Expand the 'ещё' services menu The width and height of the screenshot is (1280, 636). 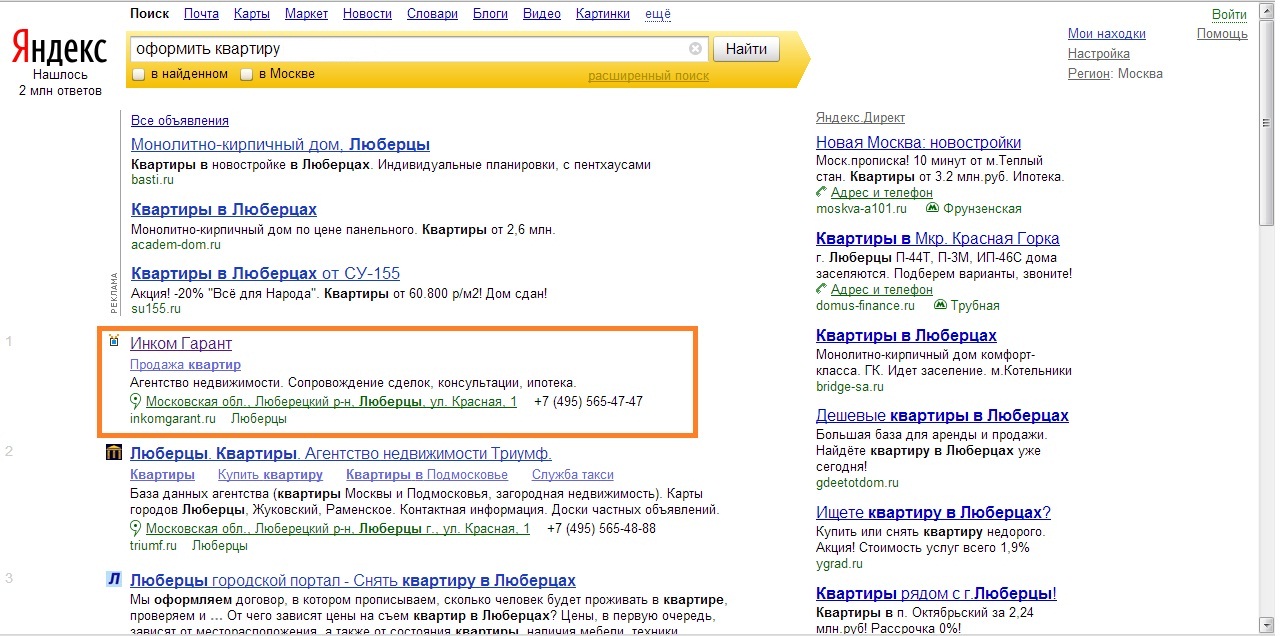coord(658,14)
